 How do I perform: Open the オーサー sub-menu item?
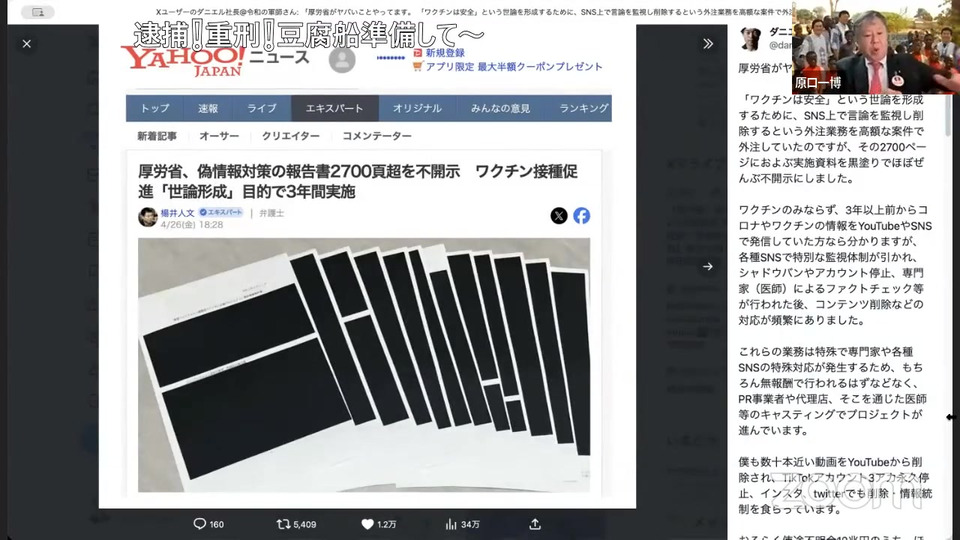point(219,136)
